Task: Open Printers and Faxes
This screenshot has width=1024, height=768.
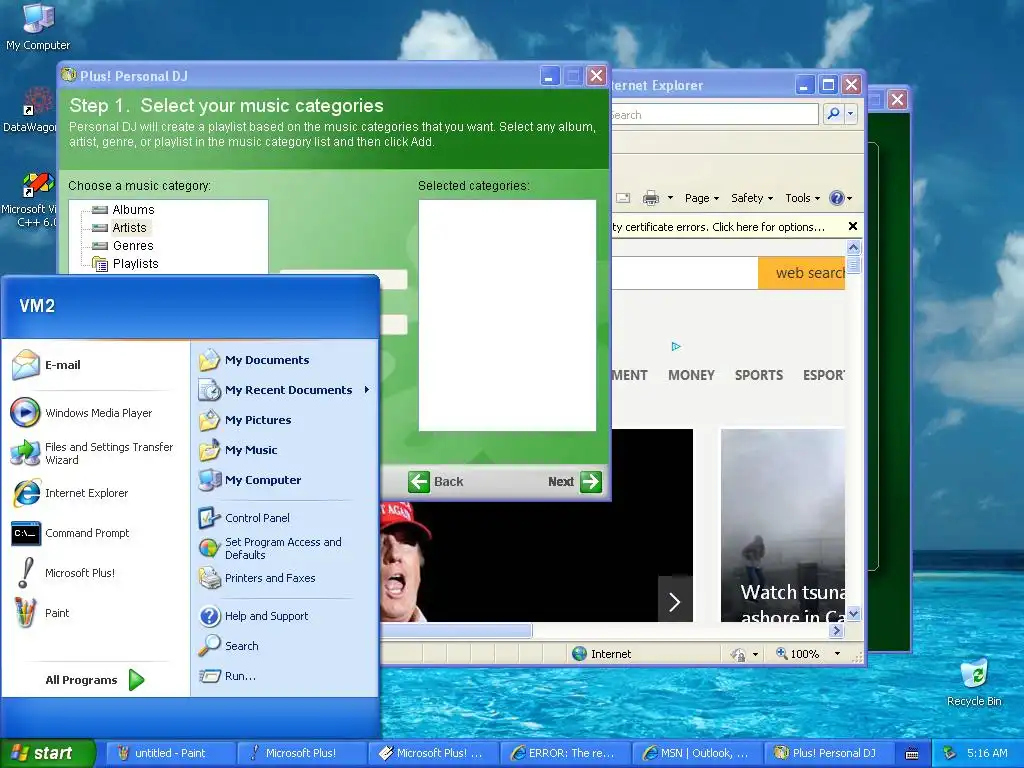Action: click(x=257, y=578)
